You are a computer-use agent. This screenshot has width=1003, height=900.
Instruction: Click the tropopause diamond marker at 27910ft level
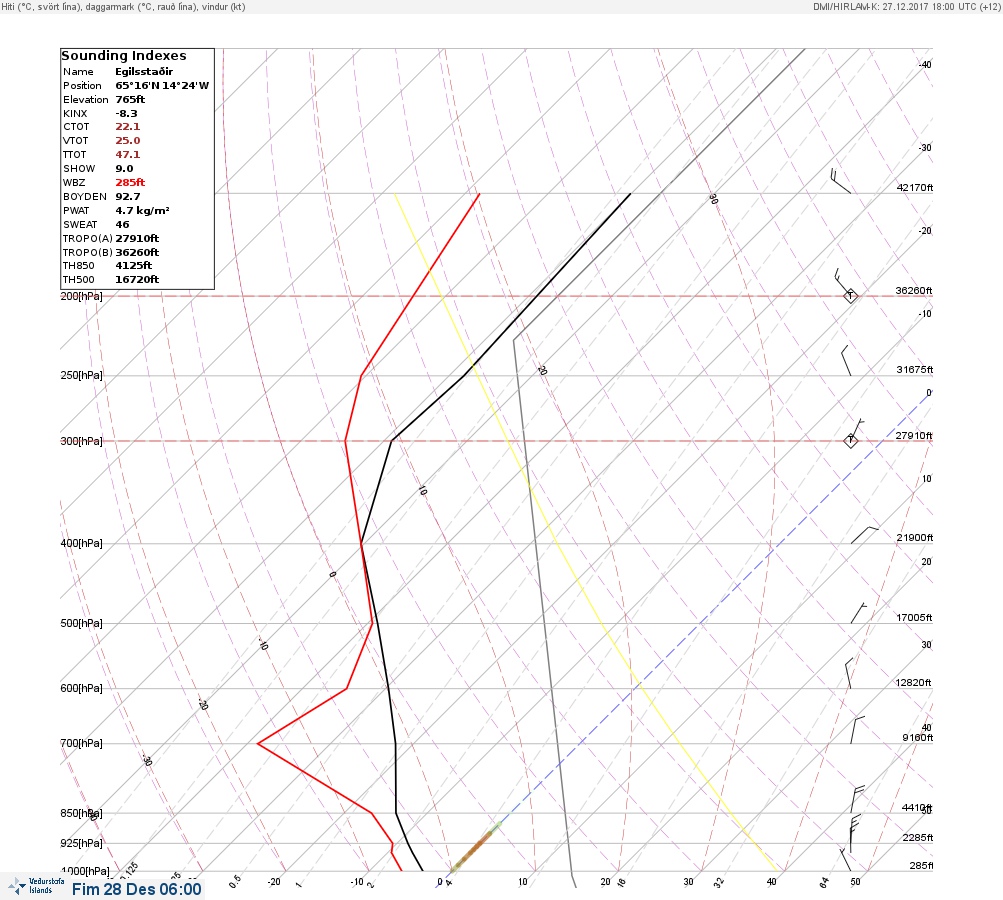(x=850, y=440)
